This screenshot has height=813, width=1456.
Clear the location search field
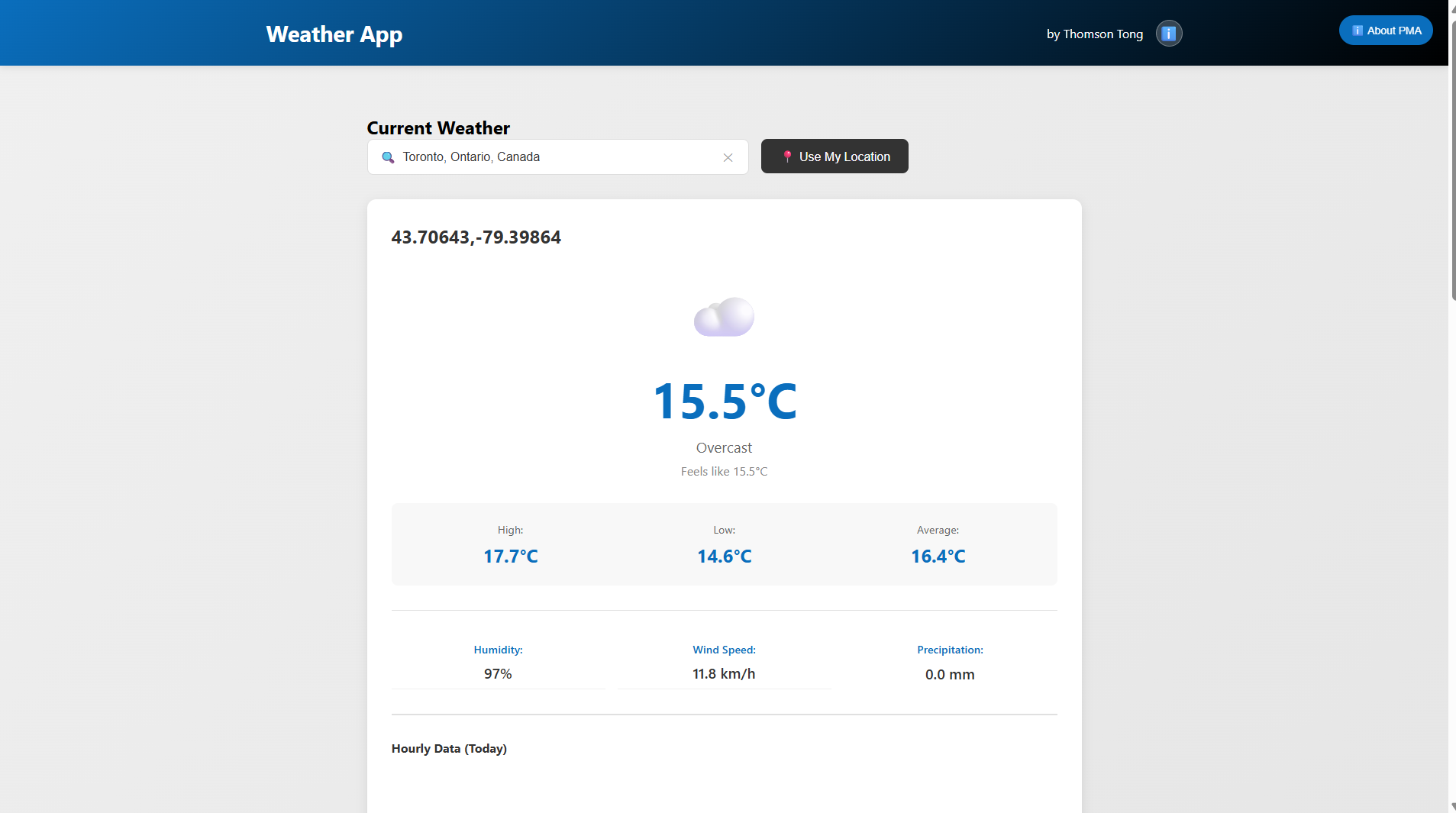pyautogui.click(x=728, y=157)
